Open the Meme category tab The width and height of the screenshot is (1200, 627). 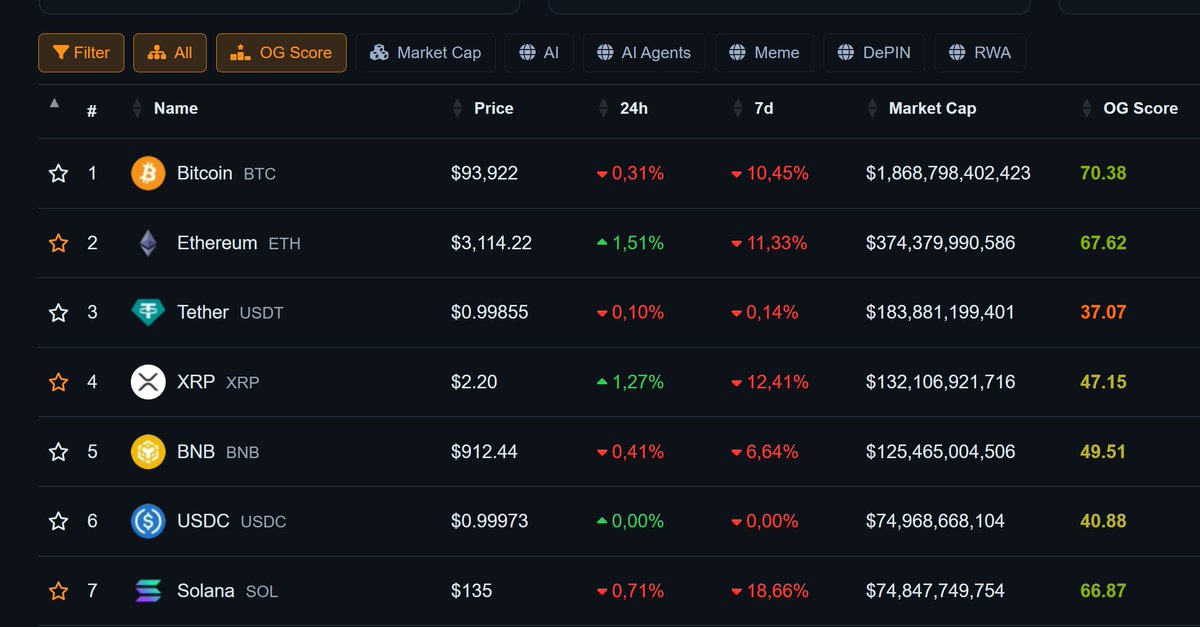pos(764,53)
